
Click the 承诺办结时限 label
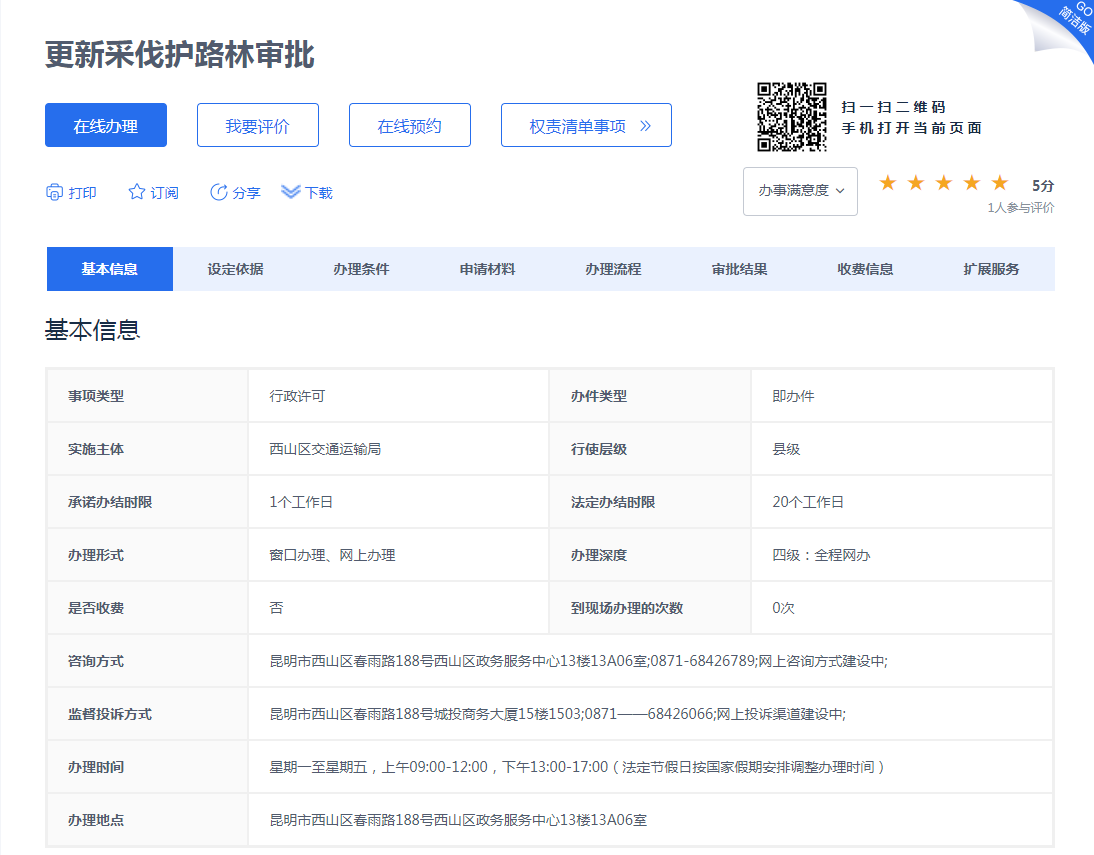[x=110, y=502]
